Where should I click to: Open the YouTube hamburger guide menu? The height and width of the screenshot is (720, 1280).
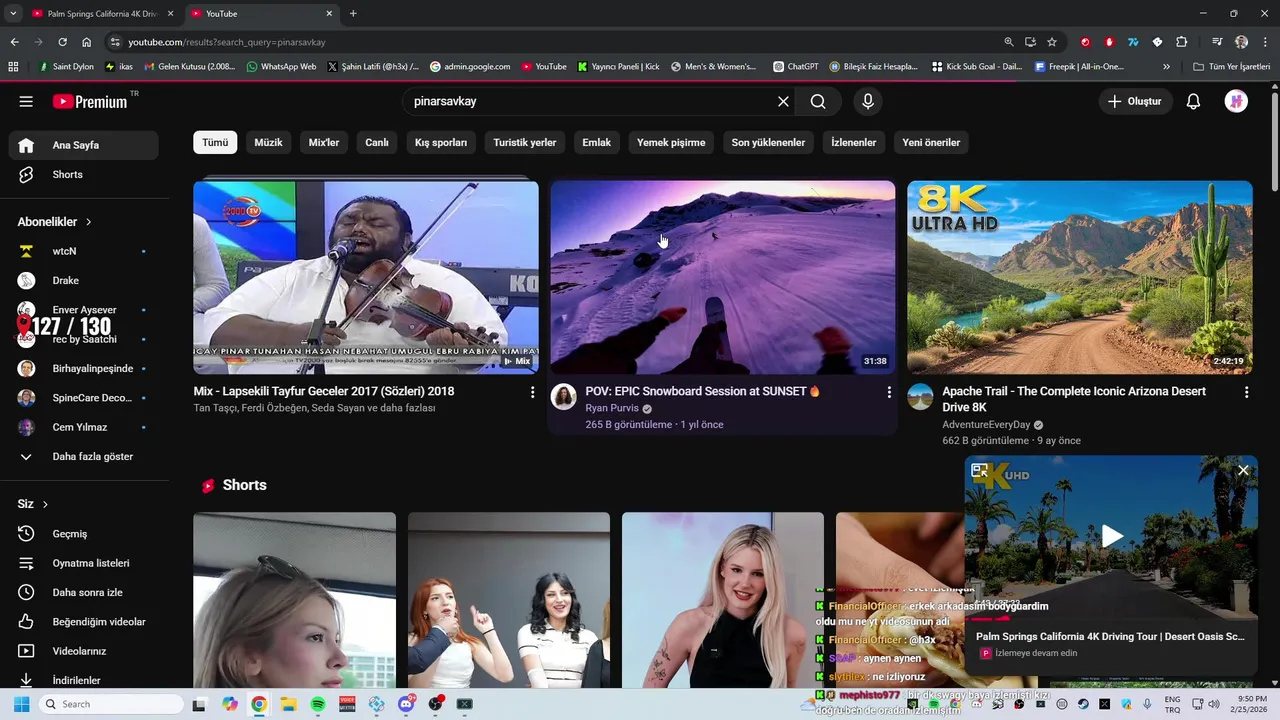tap(26, 101)
